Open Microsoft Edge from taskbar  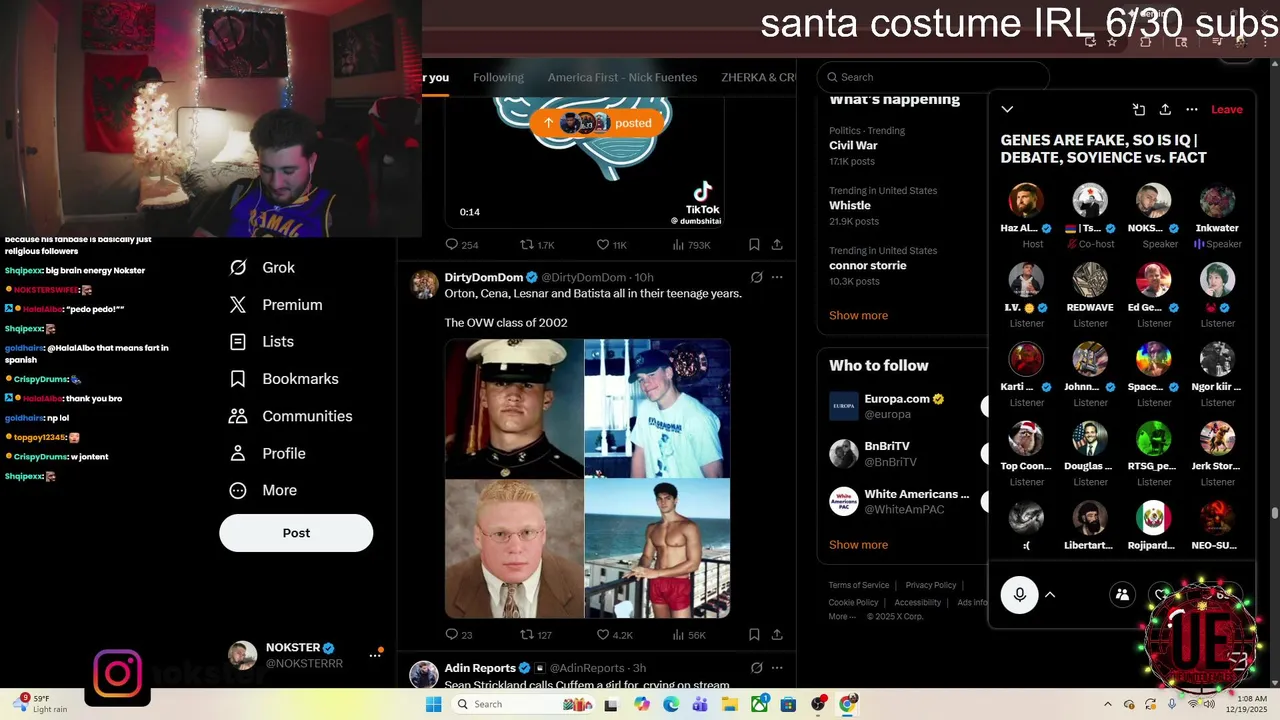(x=671, y=704)
